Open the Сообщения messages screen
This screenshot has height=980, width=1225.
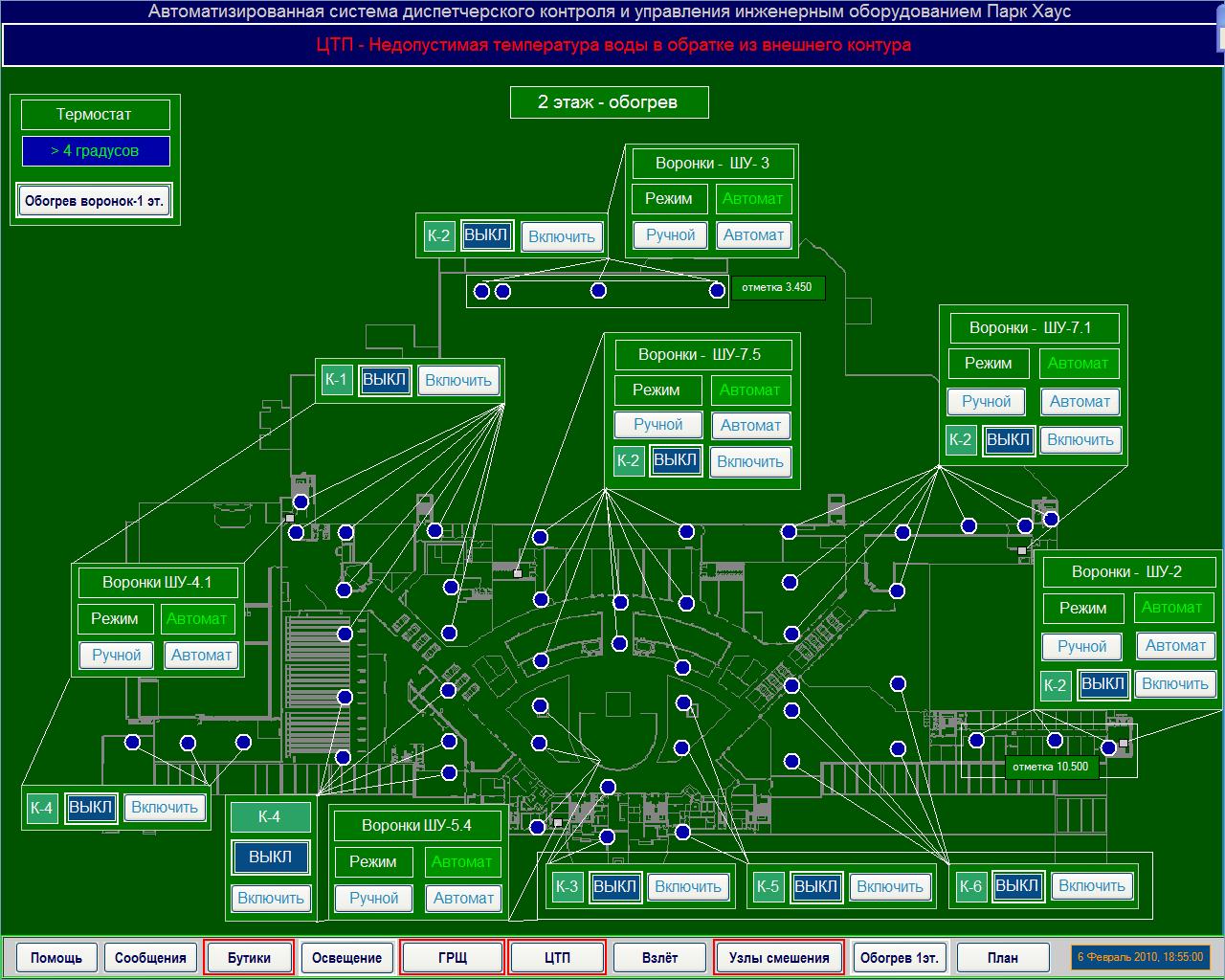pyautogui.click(x=150, y=957)
